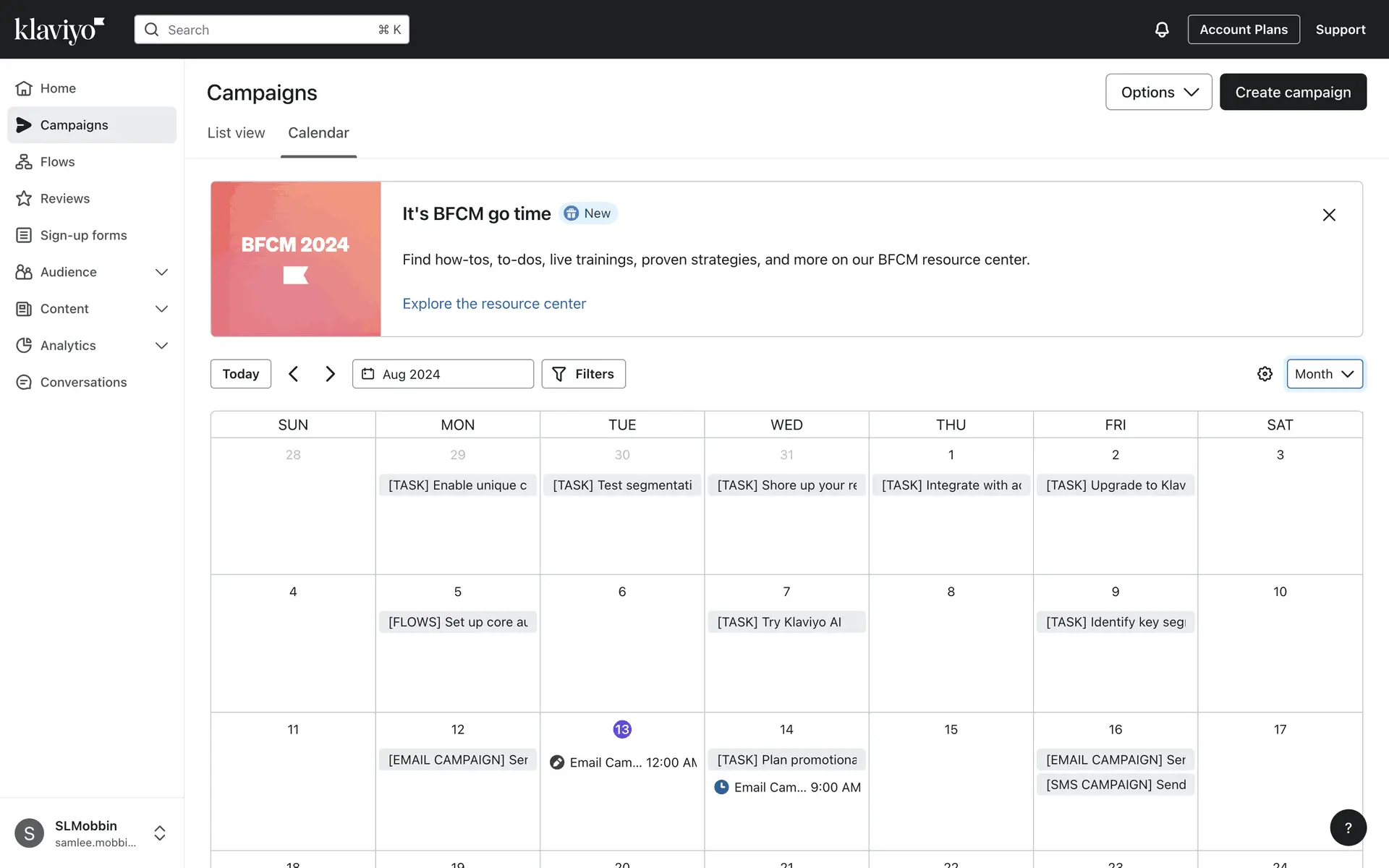1389x868 pixels.
Task: Select the Calendar tab
Action: [x=318, y=133]
